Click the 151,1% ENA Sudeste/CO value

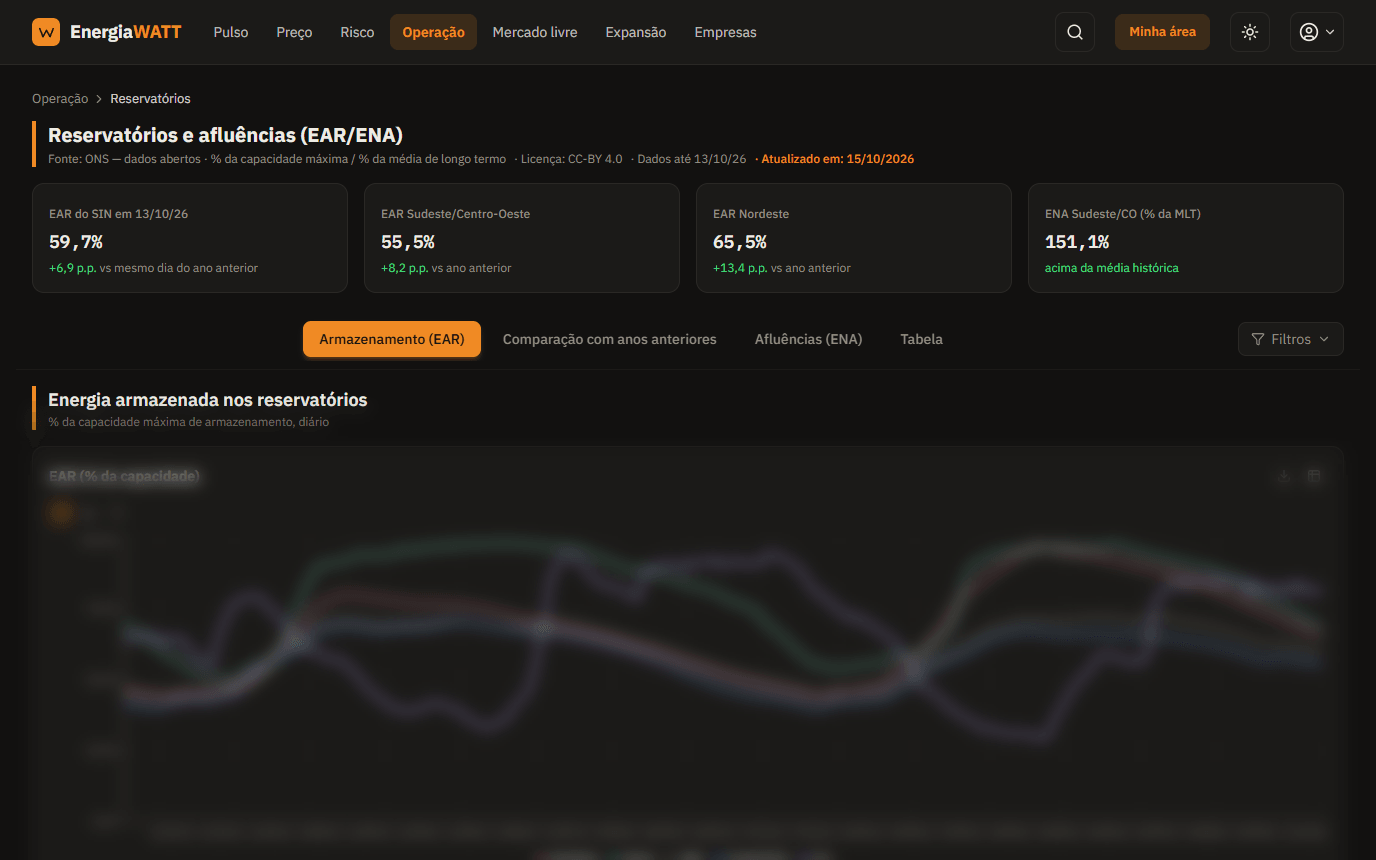[x=1077, y=242]
